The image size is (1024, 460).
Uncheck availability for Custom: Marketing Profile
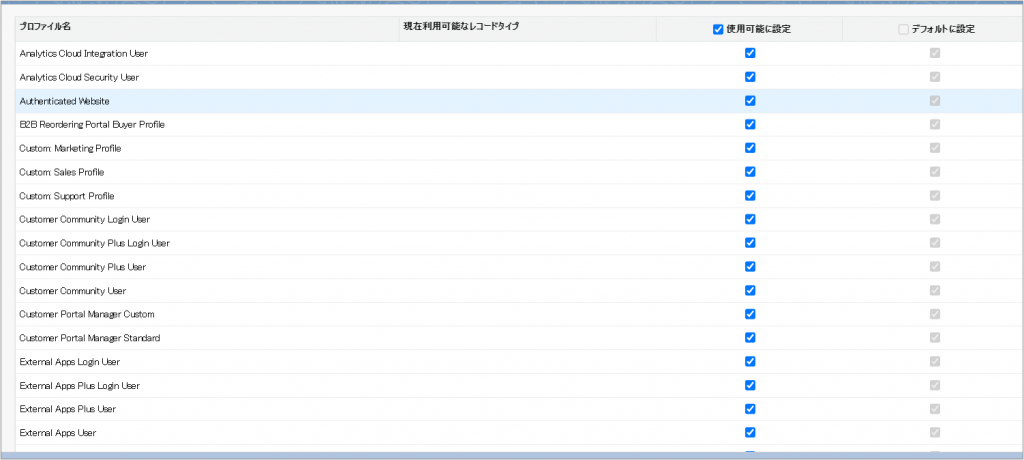(750, 148)
